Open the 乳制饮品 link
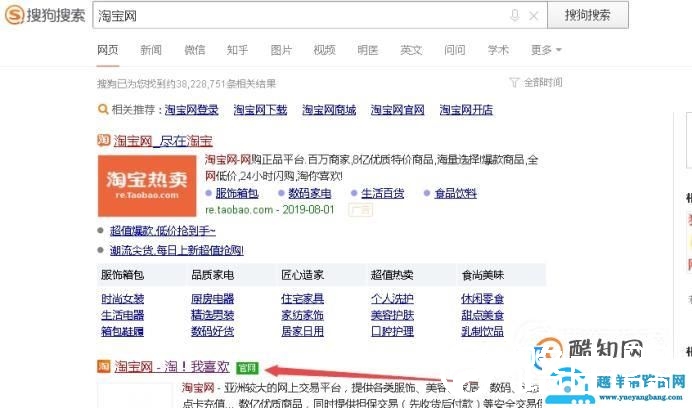The height and width of the screenshot is (408, 692). [x=482, y=331]
